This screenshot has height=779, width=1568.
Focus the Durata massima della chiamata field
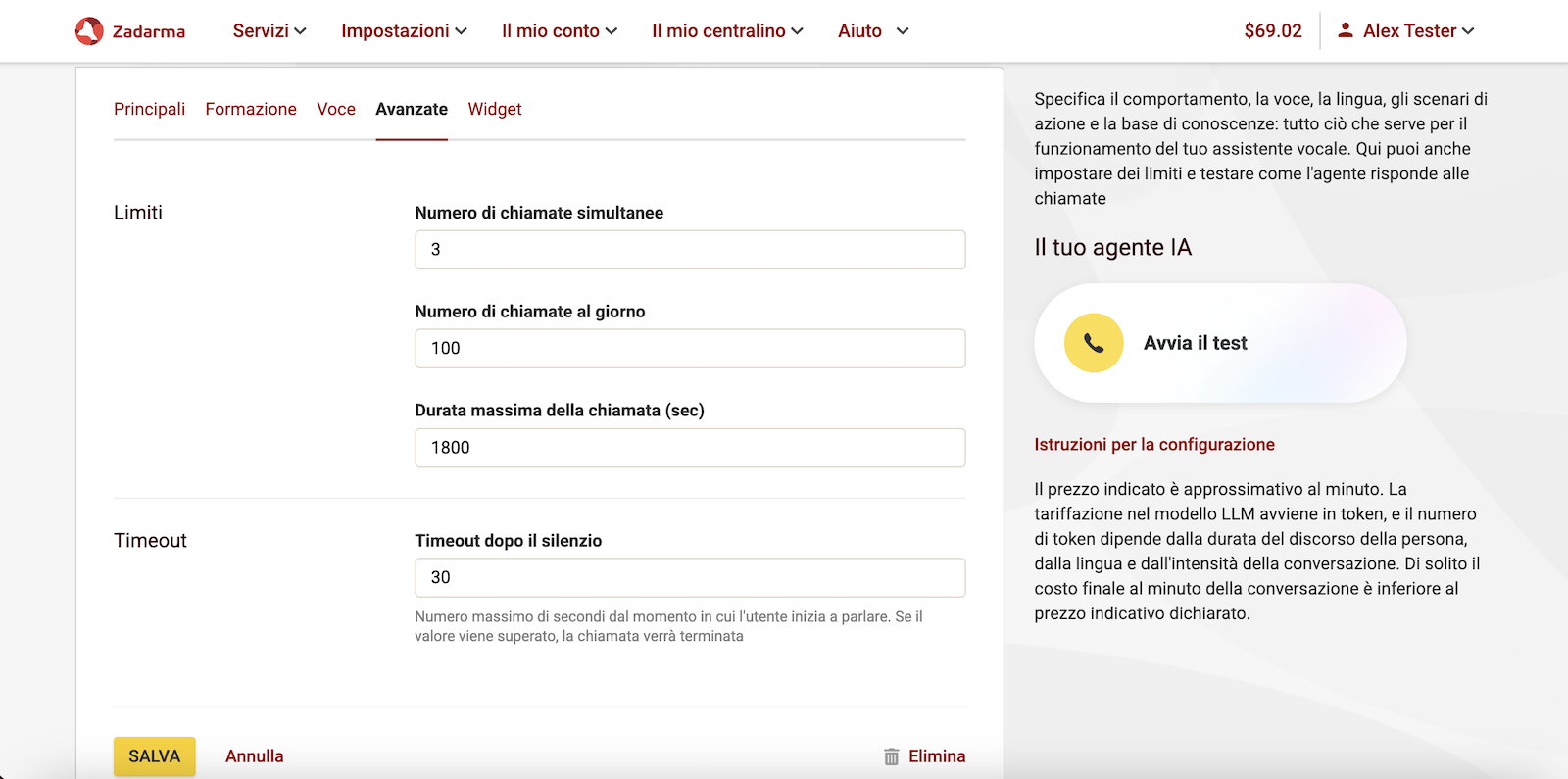[690, 448]
